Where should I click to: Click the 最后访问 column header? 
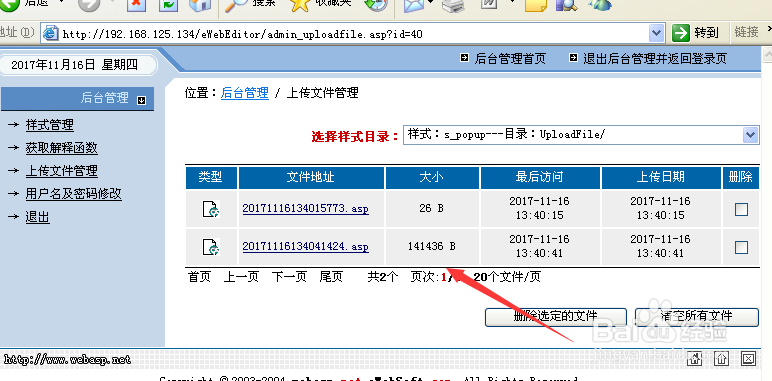tap(540, 177)
